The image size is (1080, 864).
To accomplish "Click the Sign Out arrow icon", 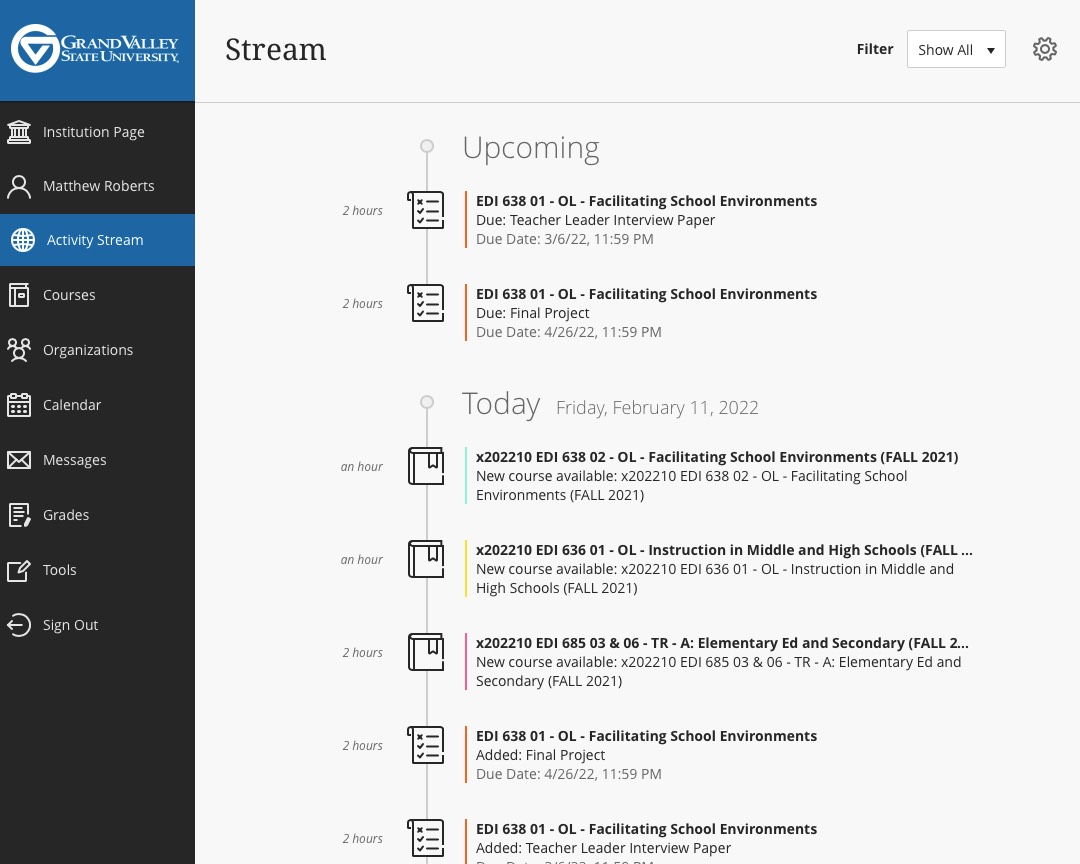I will coord(19,625).
